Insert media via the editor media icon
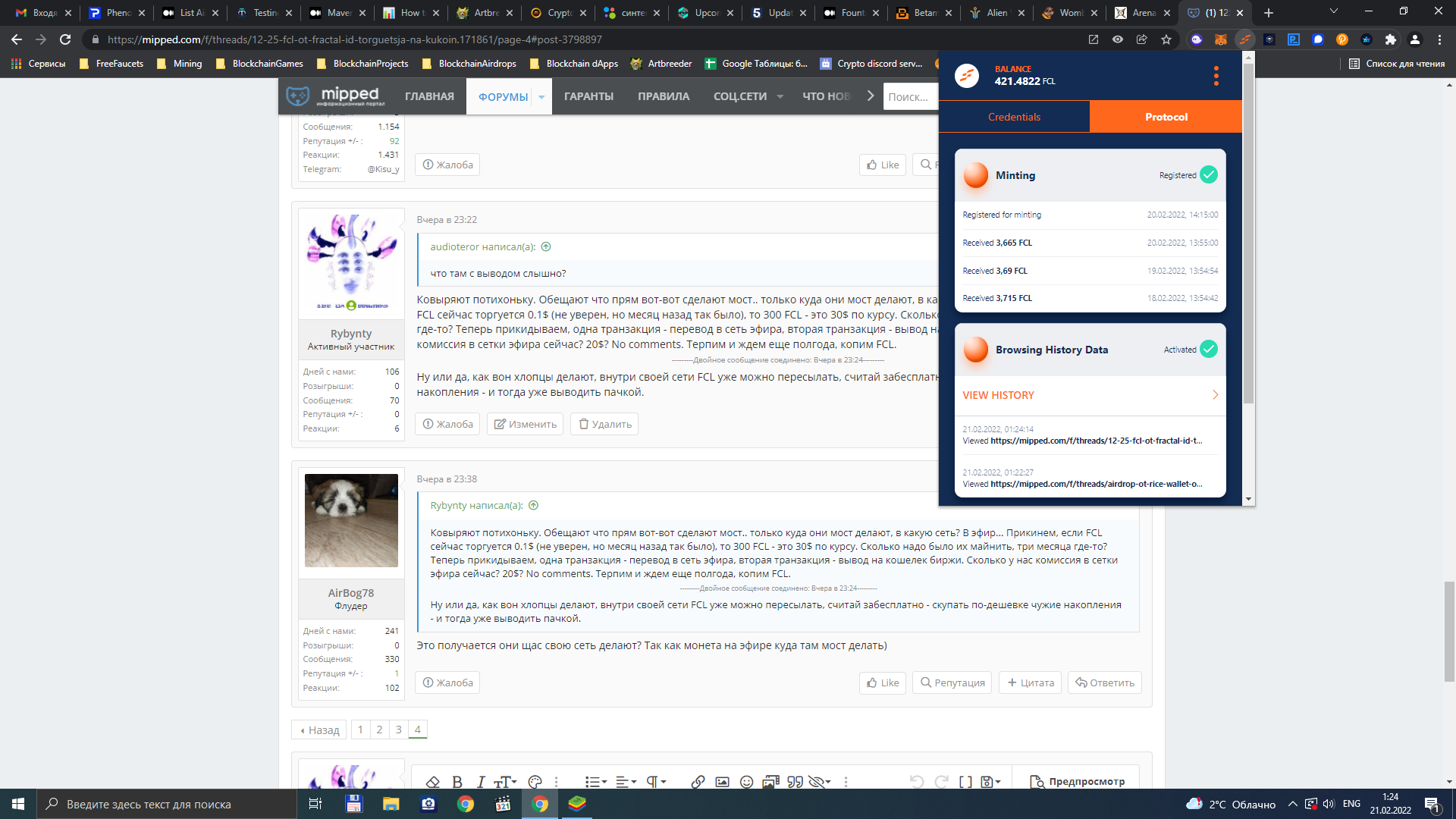The image size is (1456, 819). pyautogui.click(x=771, y=782)
